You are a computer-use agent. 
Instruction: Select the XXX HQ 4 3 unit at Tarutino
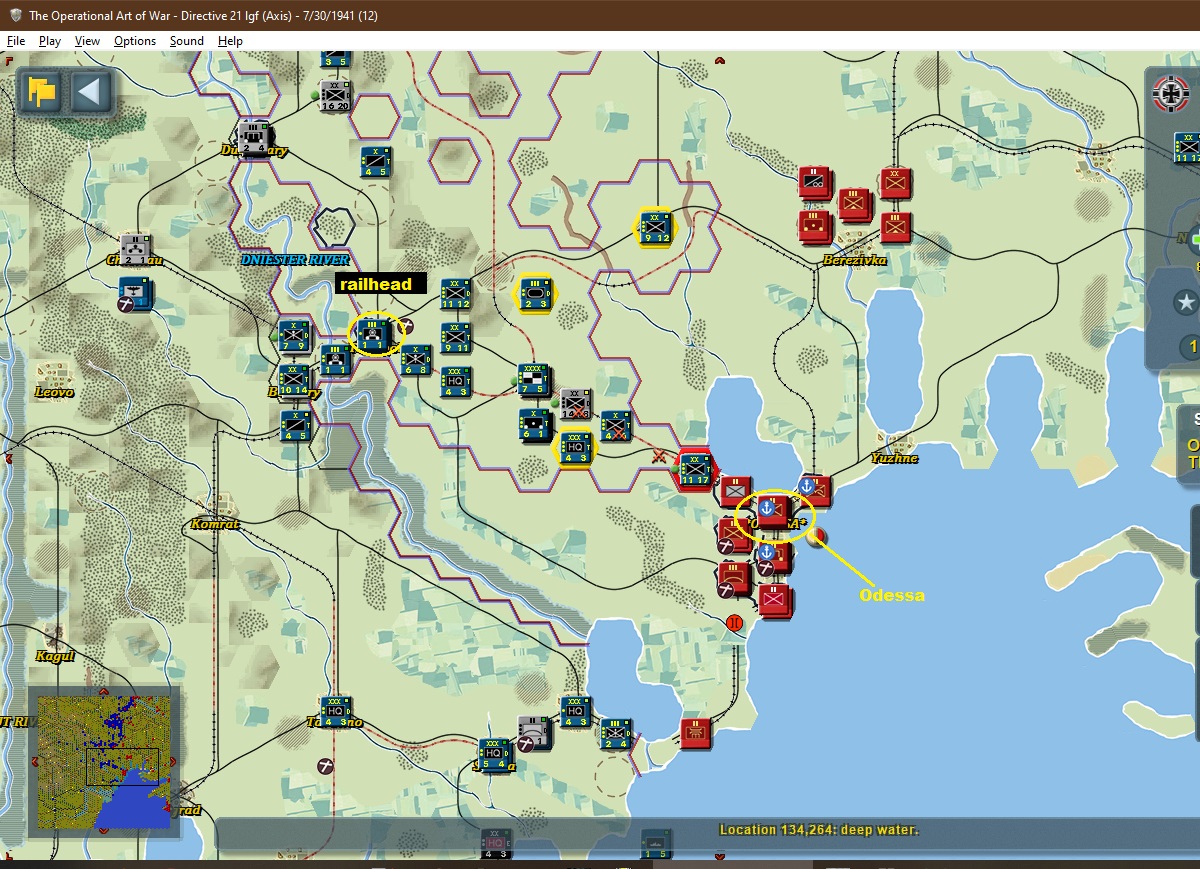(x=335, y=713)
